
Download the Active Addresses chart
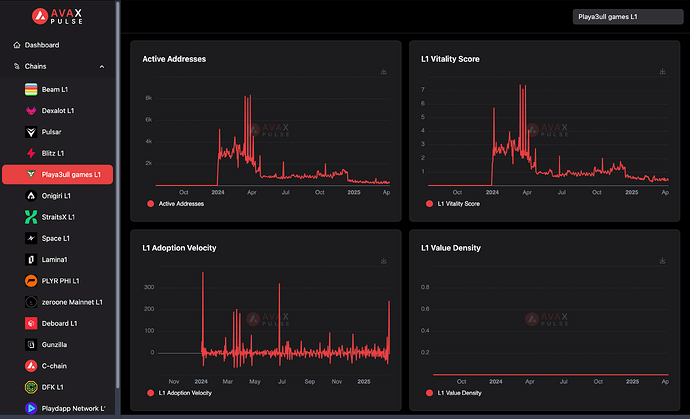pyautogui.click(x=384, y=72)
